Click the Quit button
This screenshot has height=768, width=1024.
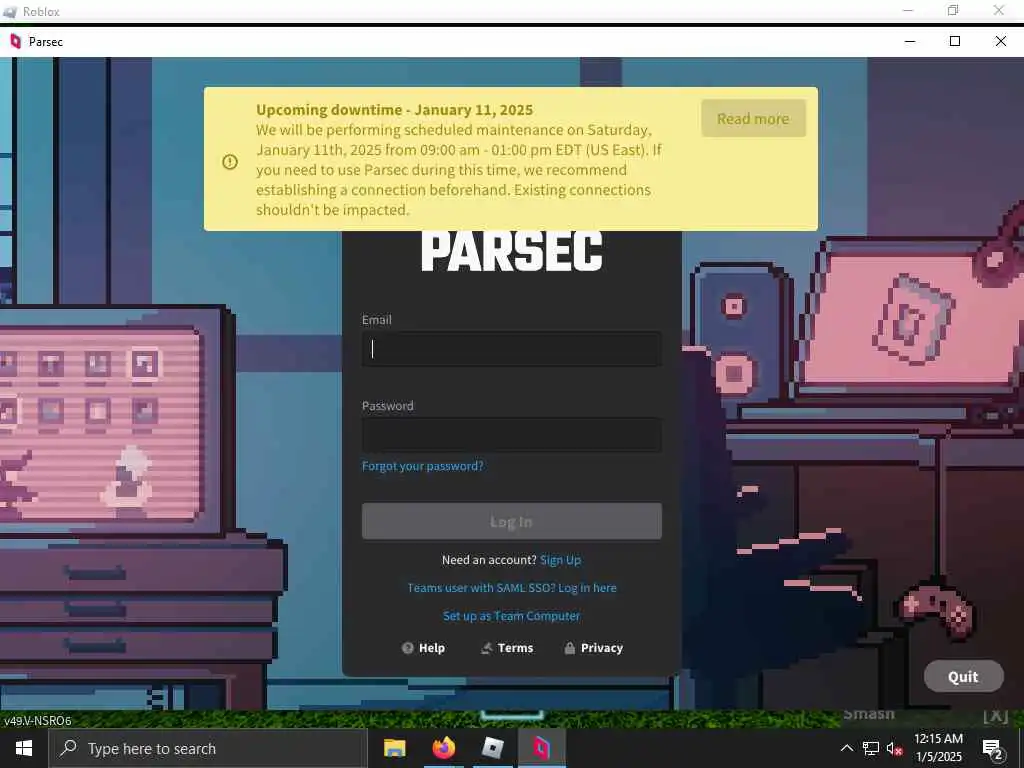(x=963, y=676)
